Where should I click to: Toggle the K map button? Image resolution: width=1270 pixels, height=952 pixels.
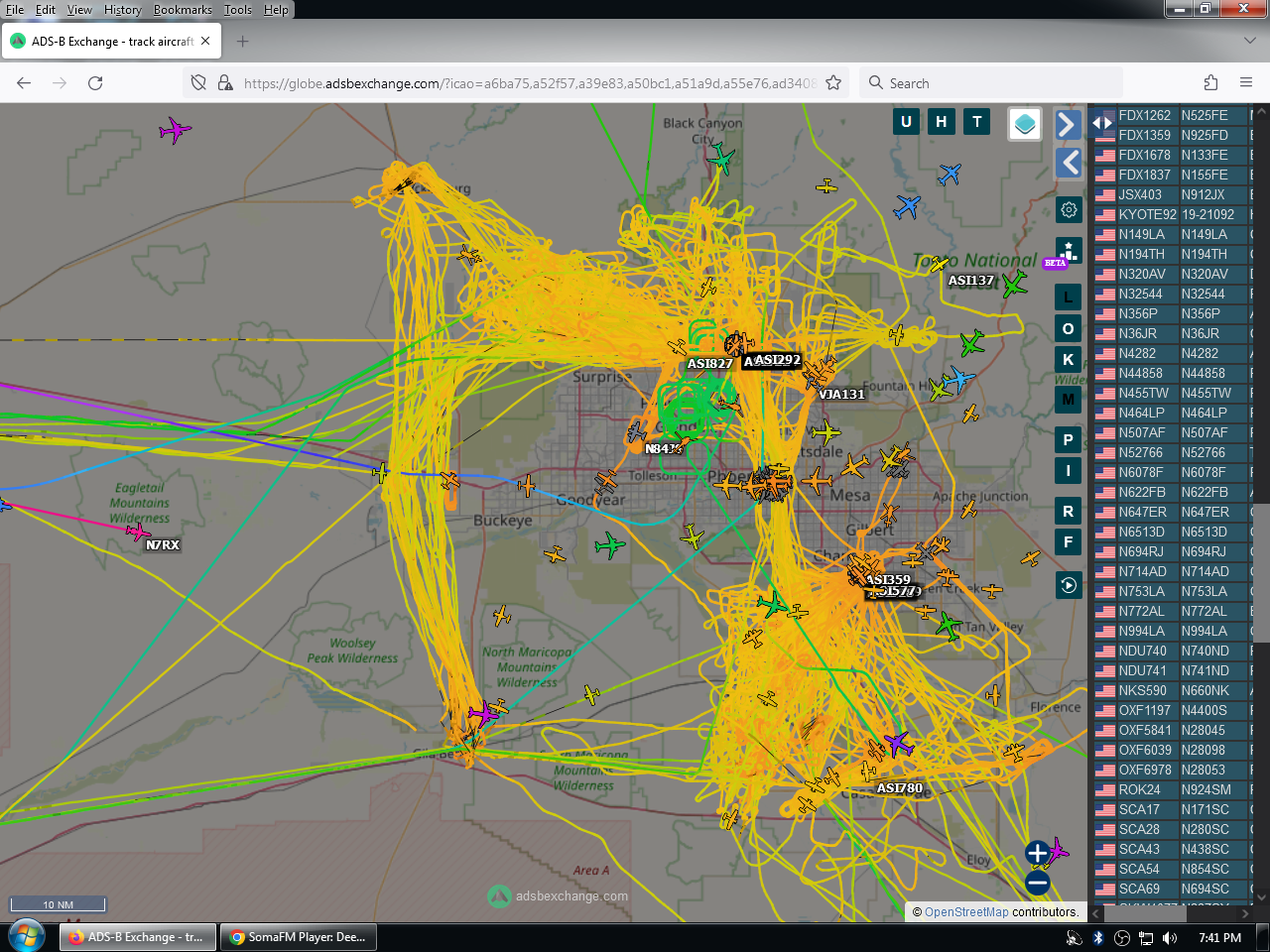1069,360
